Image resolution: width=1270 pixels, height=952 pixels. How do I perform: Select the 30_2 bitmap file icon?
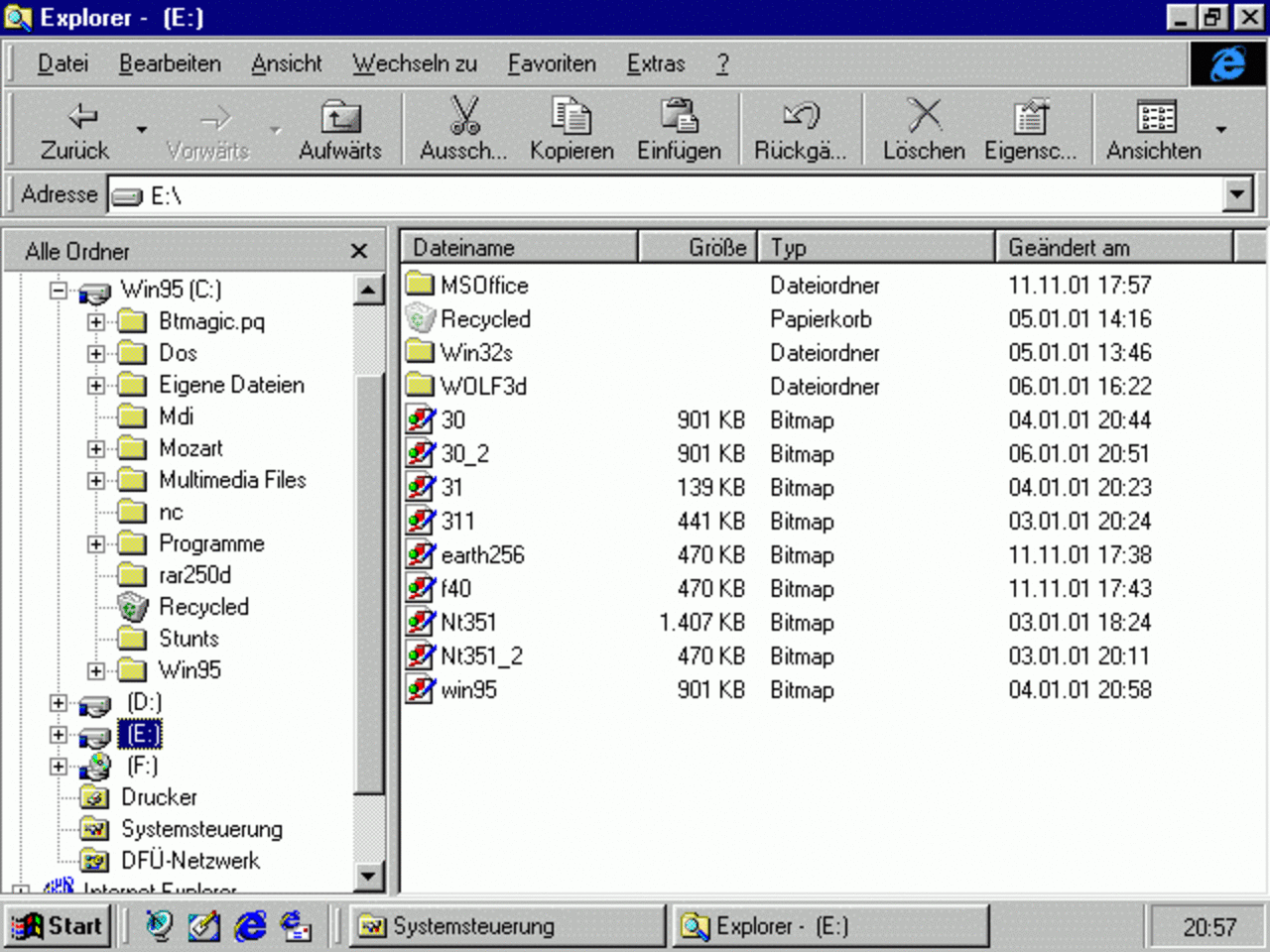tap(421, 453)
